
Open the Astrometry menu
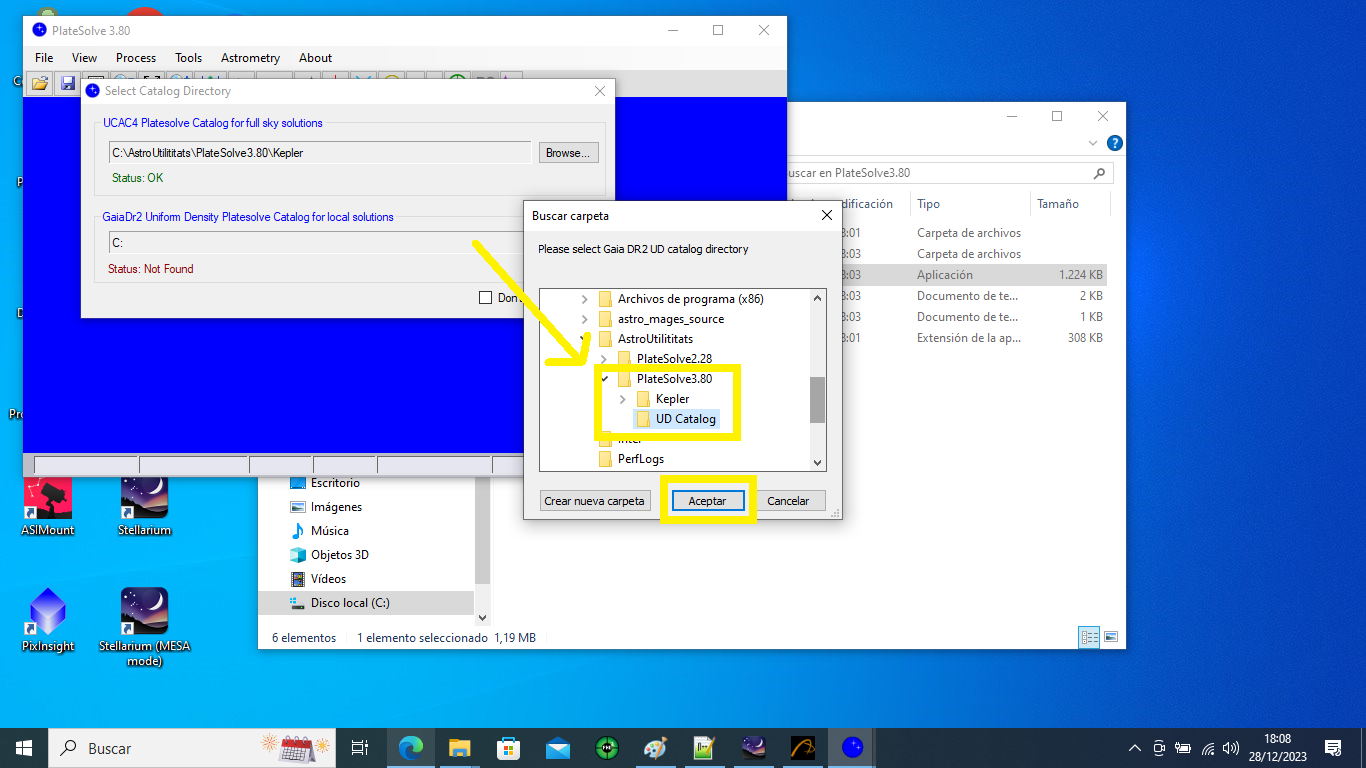[250, 58]
